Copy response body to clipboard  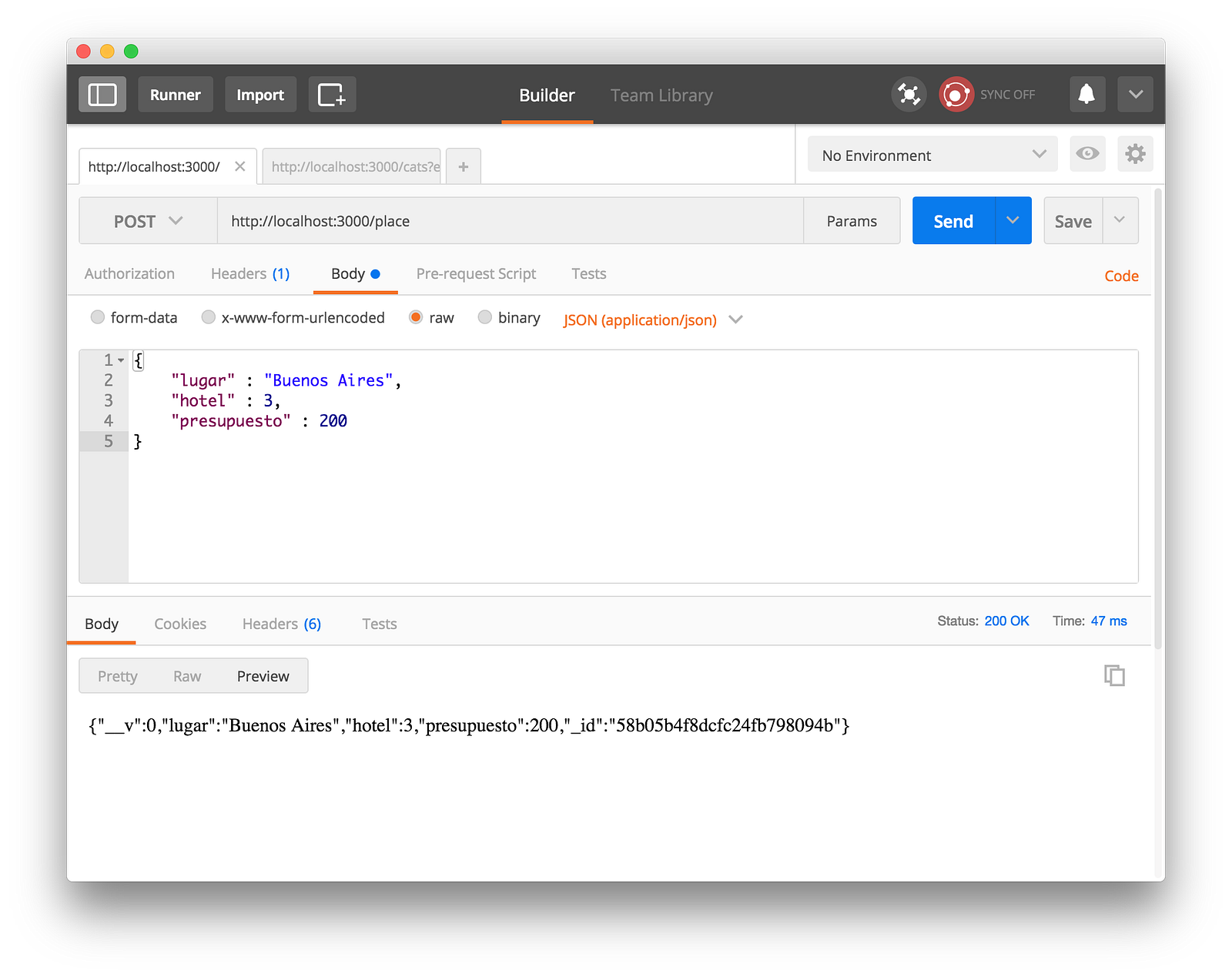1114,675
